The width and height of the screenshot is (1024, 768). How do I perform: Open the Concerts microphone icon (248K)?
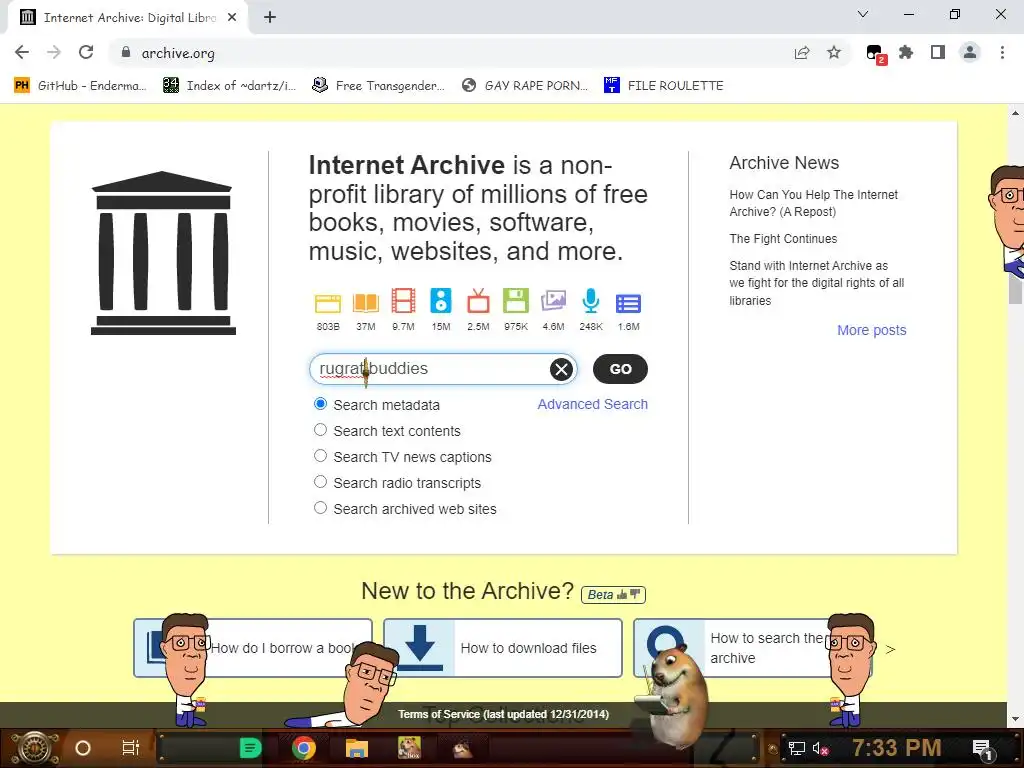coord(591,301)
